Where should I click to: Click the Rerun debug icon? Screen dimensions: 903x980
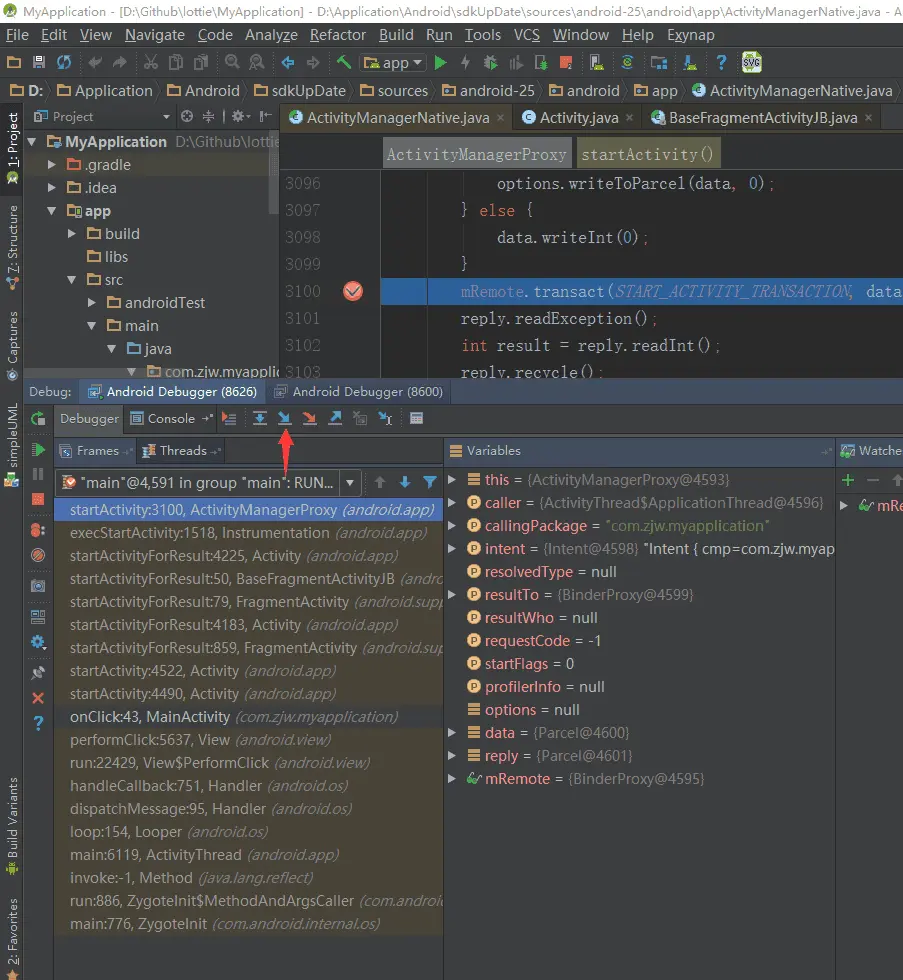coord(38,419)
